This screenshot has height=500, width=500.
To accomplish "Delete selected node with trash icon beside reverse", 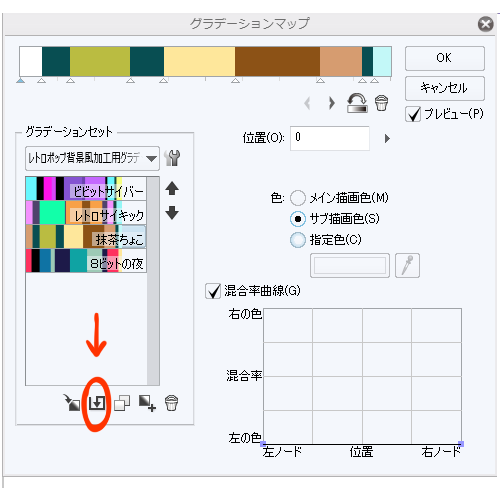I will point(382,103).
